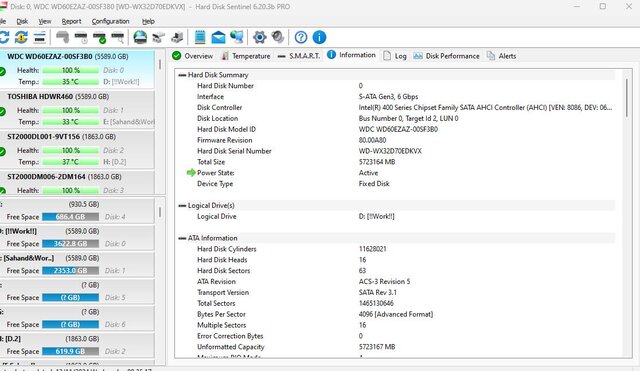The image size is (640, 371).
Task: Click the Bytes Per Sector 4096 value
Action: point(396,314)
